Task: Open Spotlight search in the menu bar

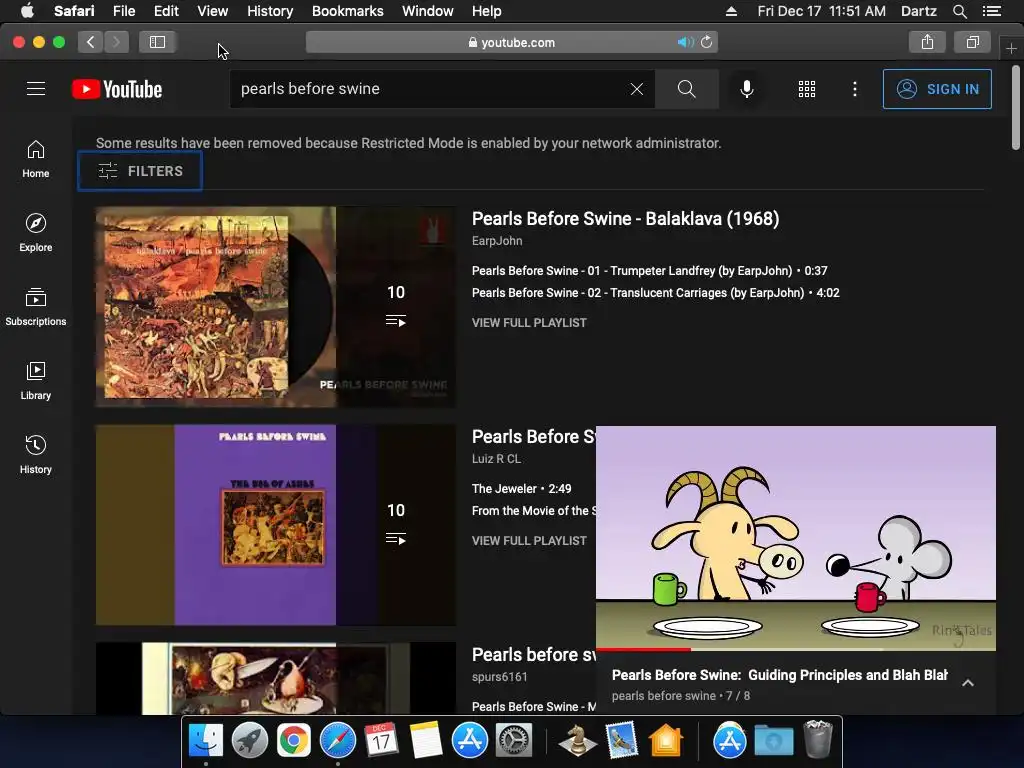Action: 959,11
